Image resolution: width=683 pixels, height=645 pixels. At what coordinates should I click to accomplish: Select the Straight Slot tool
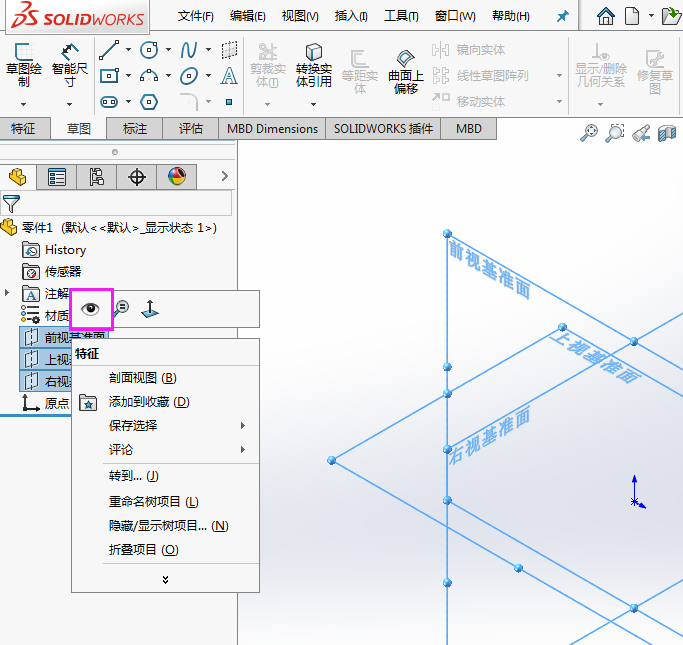click(x=109, y=102)
